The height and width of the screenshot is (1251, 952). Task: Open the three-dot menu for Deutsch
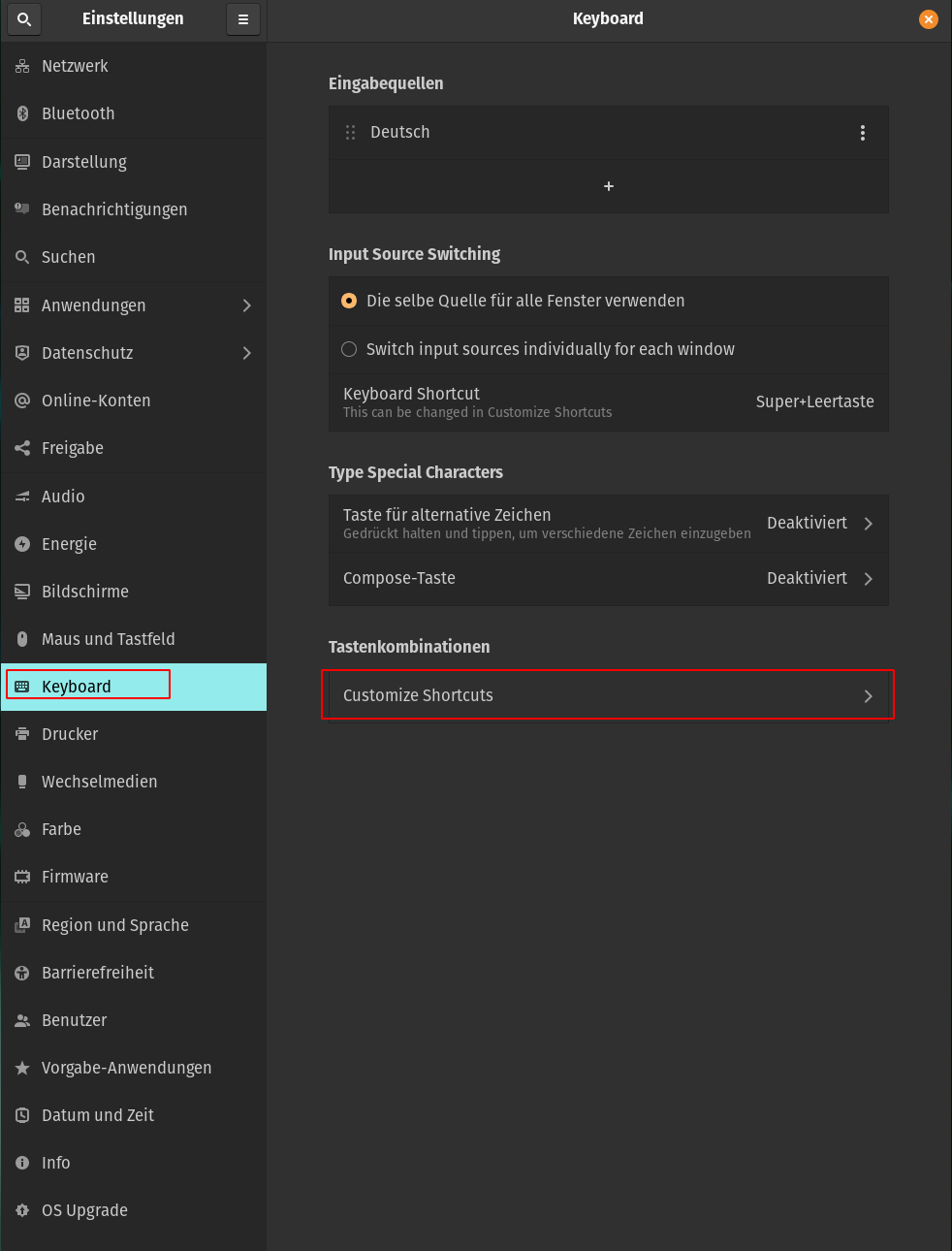[x=862, y=133]
